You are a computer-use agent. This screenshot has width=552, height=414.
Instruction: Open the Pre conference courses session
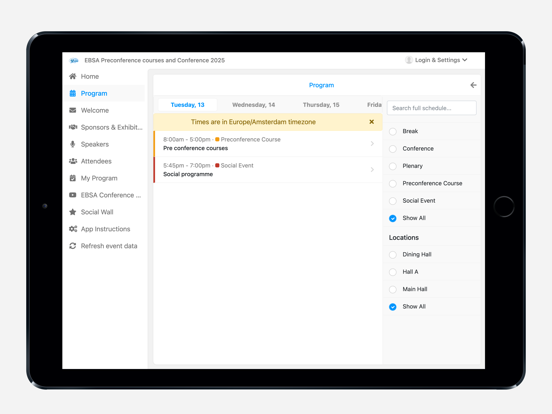pos(268,144)
